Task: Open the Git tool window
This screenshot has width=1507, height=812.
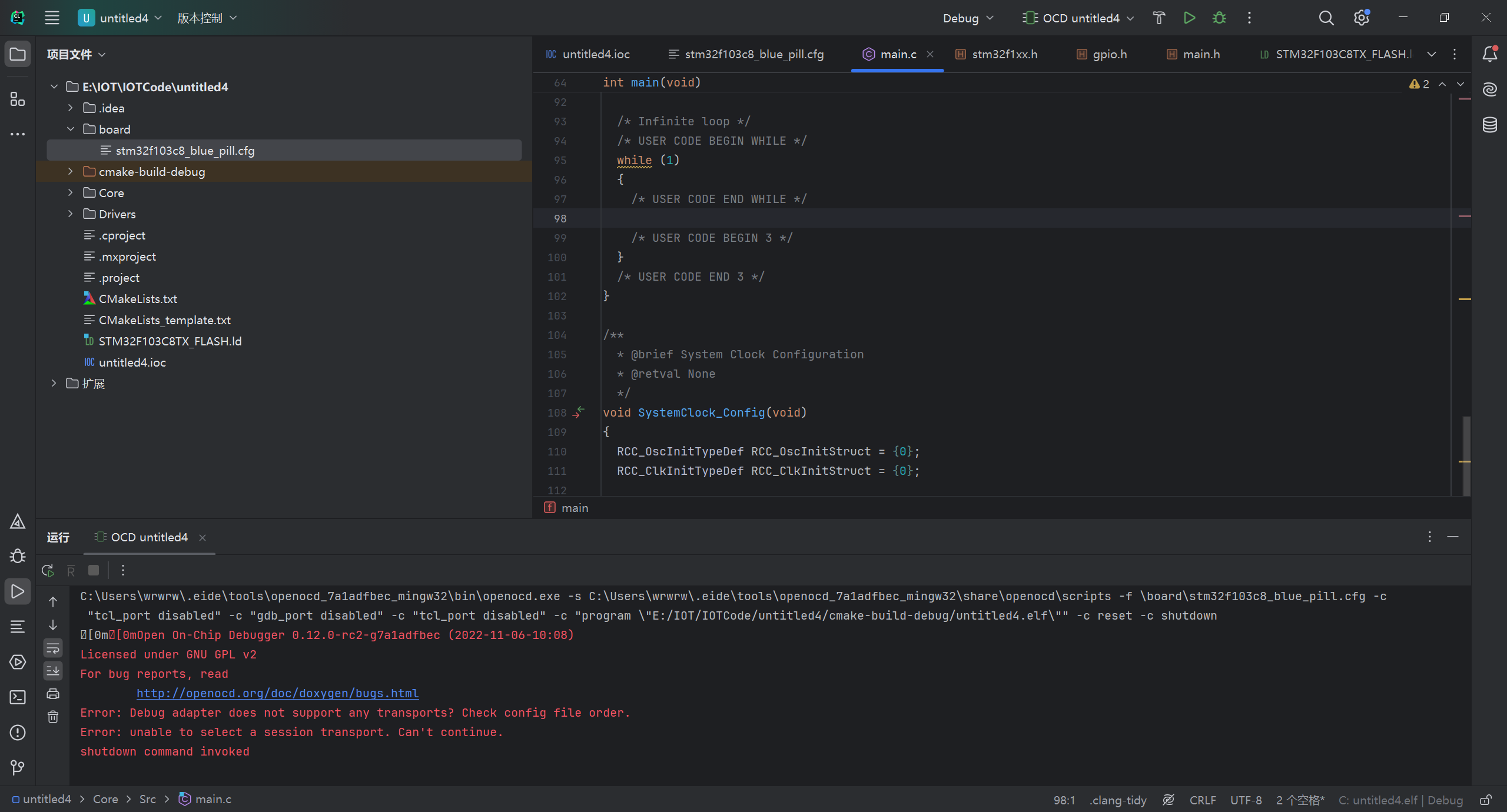Action: coord(18,767)
